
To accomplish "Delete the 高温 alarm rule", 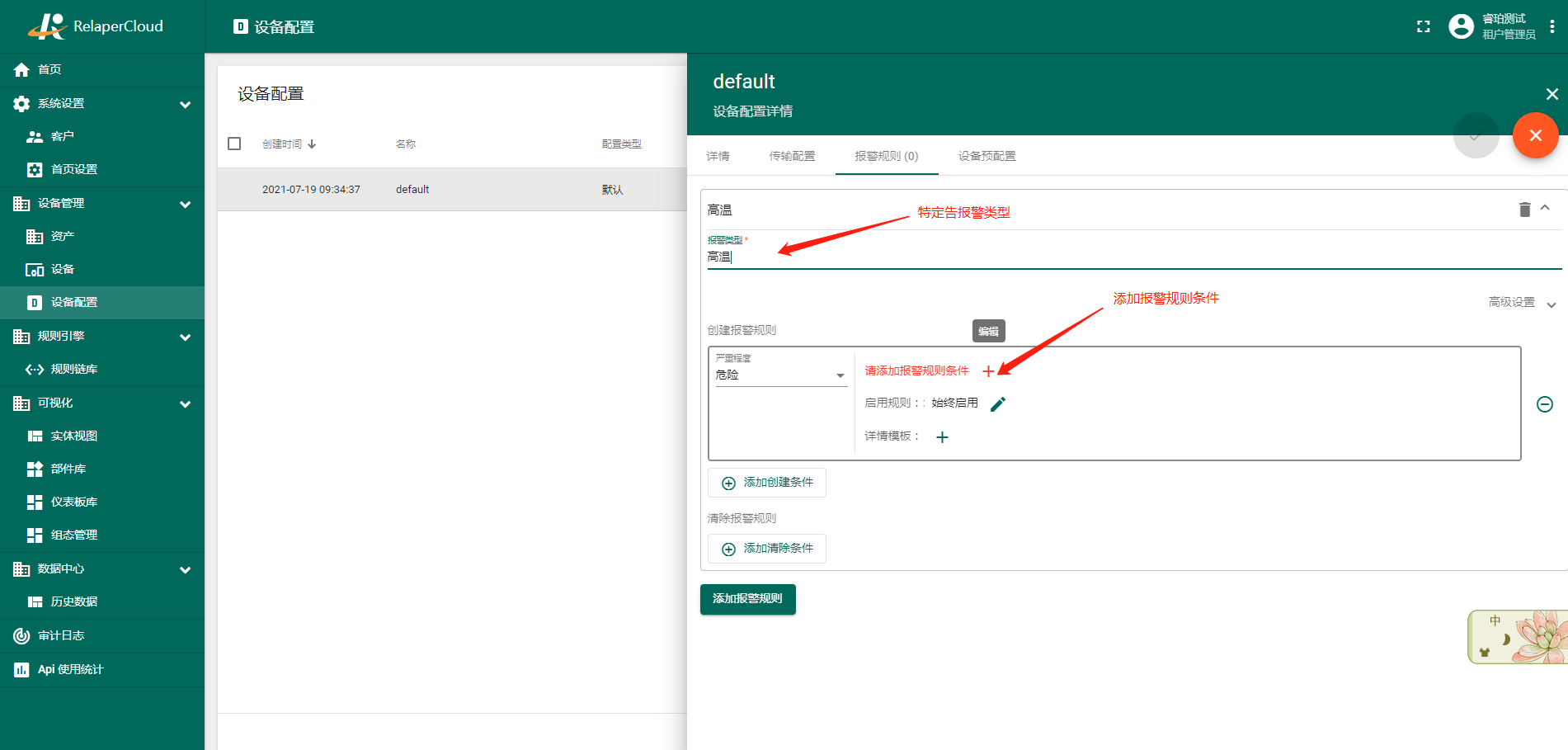I will pyautogui.click(x=1524, y=210).
